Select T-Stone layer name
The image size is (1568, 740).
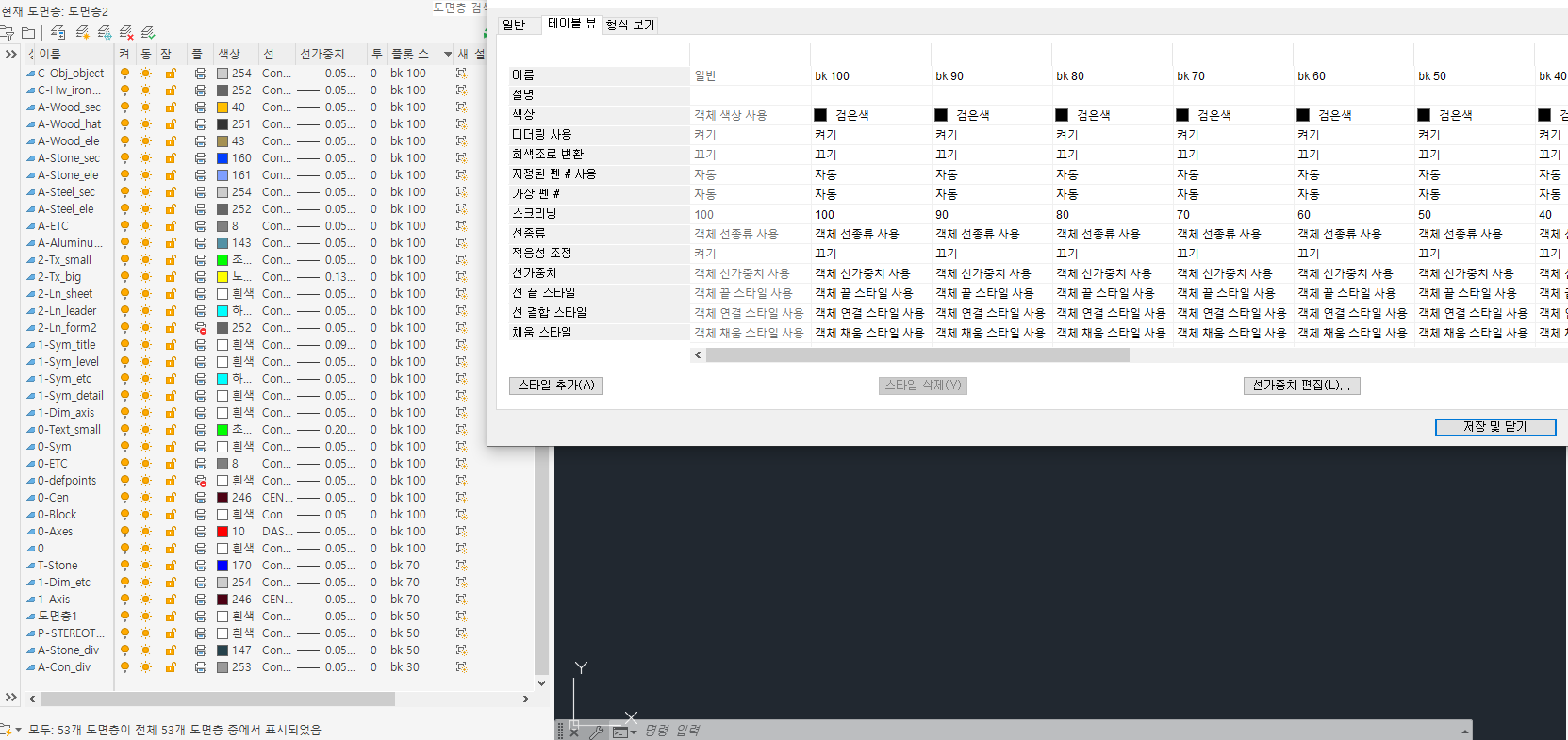point(58,566)
